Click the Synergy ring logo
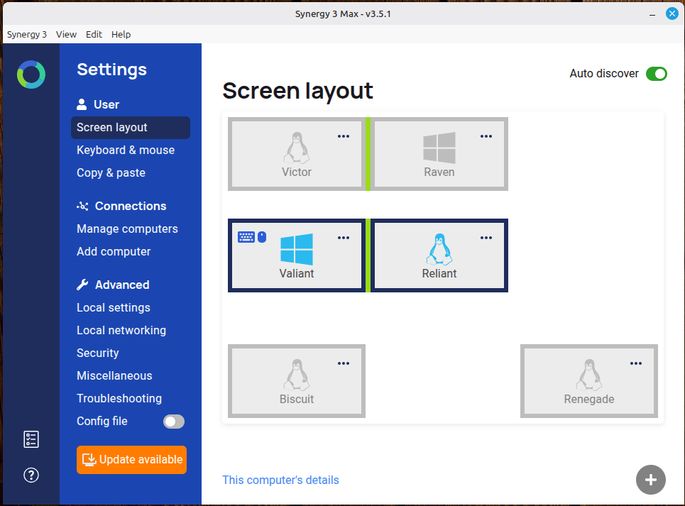This screenshot has width=685, height=506. [x=31, y=74]
